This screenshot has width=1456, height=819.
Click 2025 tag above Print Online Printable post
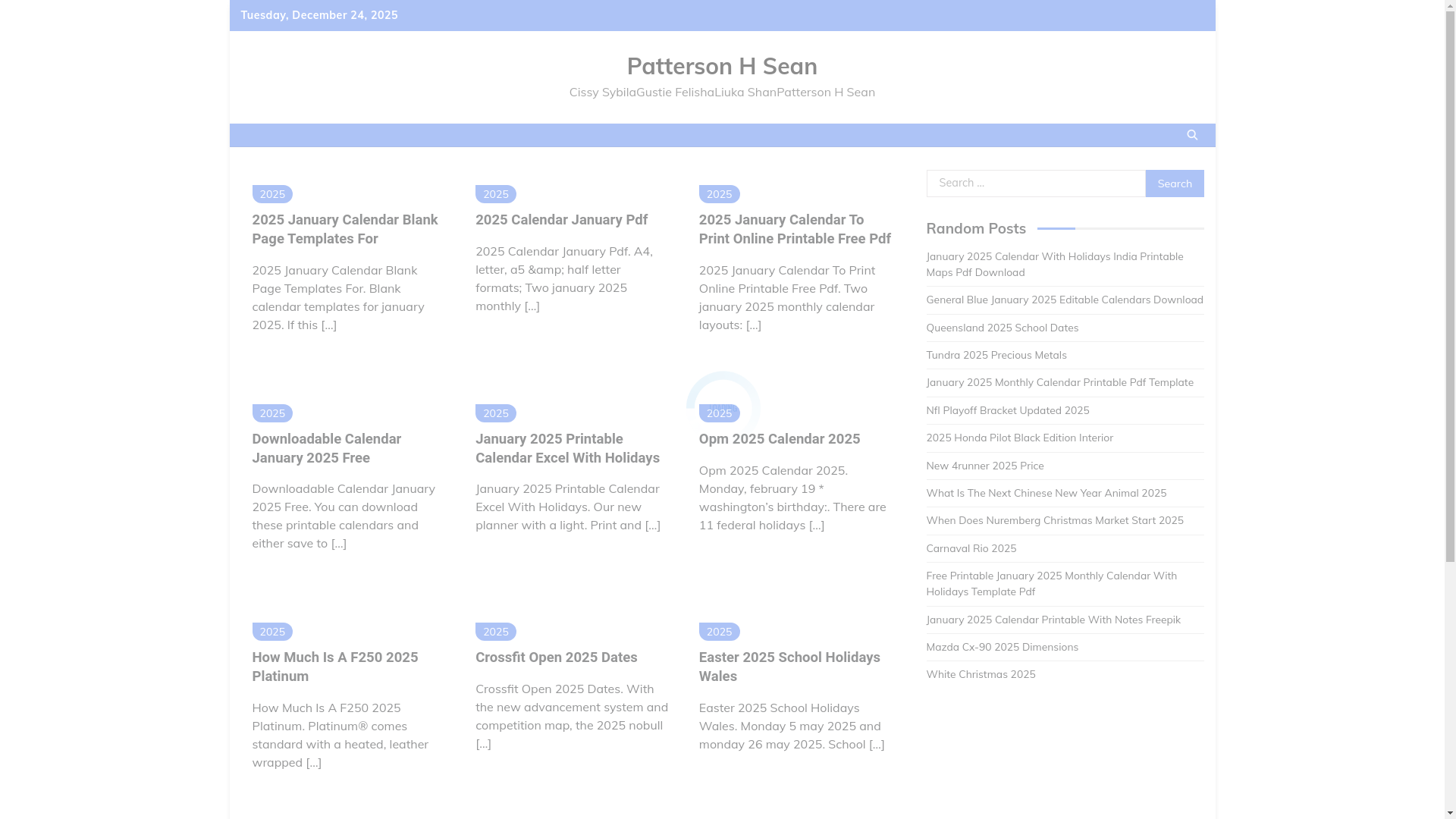pyautogui.click(x=719, y=194)
